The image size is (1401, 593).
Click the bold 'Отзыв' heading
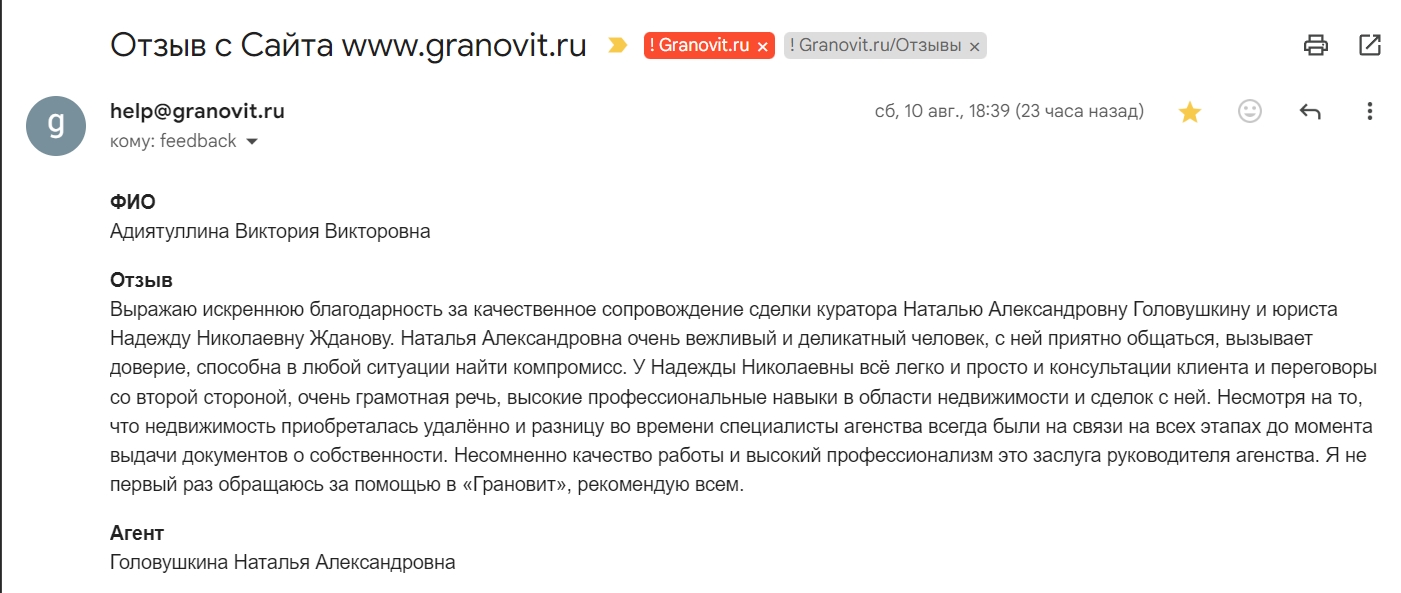141,279
